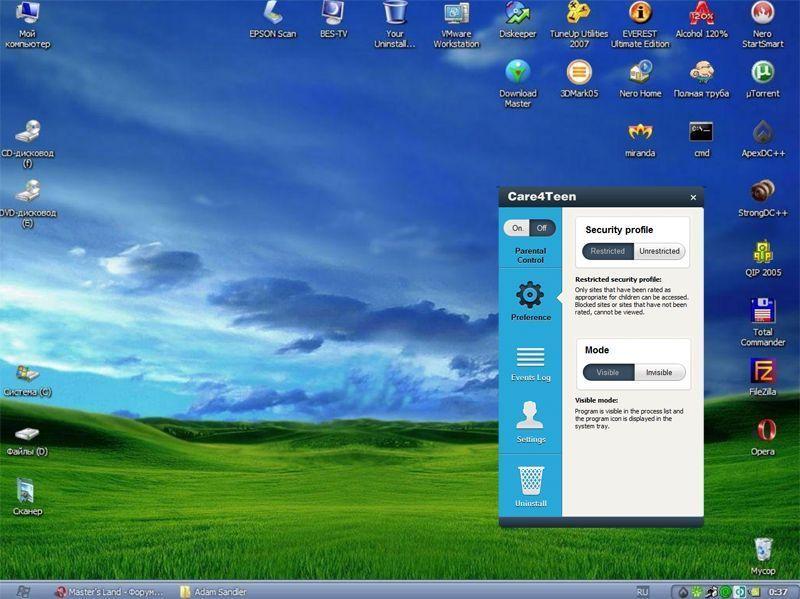The image size is (800, 599).
Task: Switch to the Master's Land taskbar window
Action: pos(110,592)
